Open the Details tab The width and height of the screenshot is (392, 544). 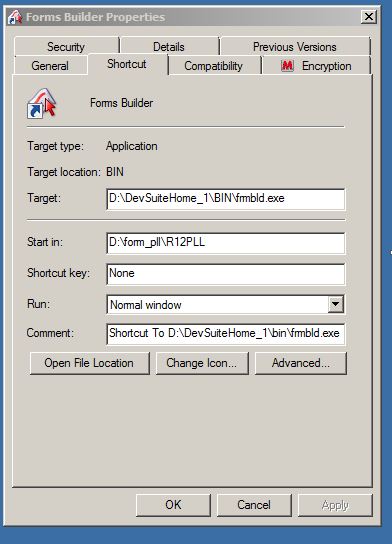click(x=169, y=46)
